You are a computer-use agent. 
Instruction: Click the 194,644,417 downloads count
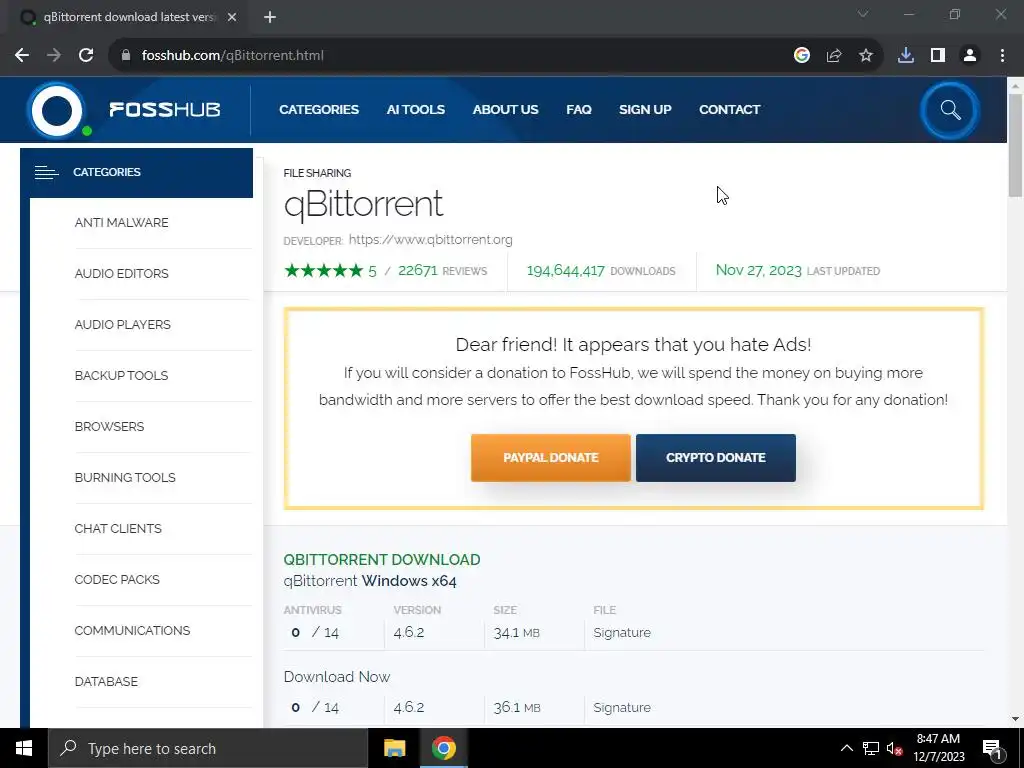(x=566, y=270)
